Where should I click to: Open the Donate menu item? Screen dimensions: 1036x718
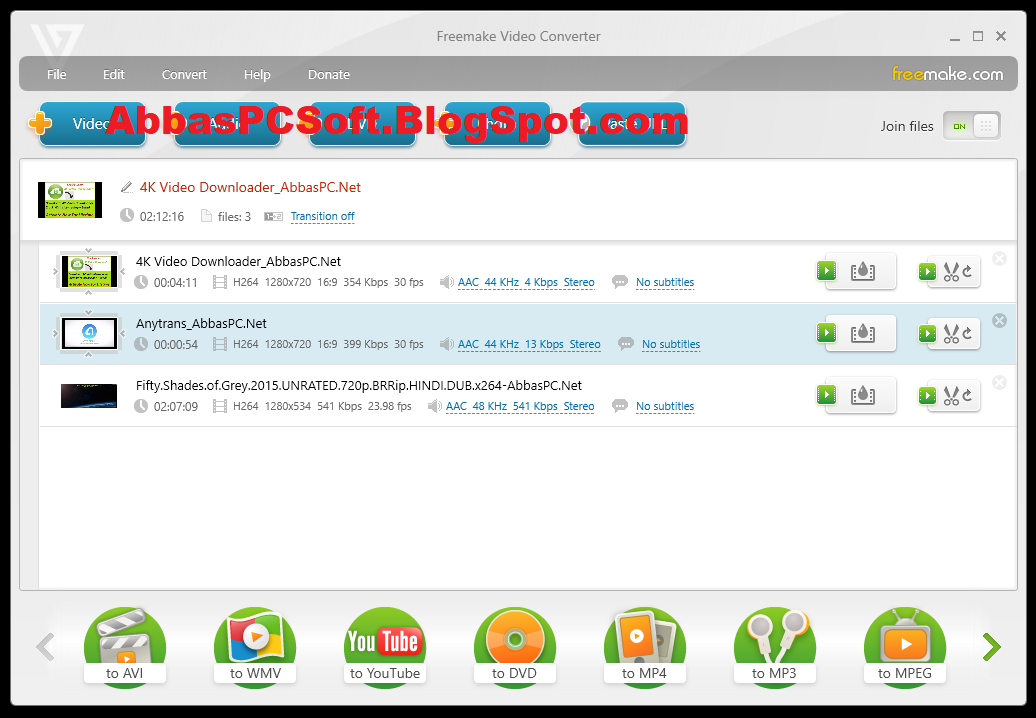328,75
